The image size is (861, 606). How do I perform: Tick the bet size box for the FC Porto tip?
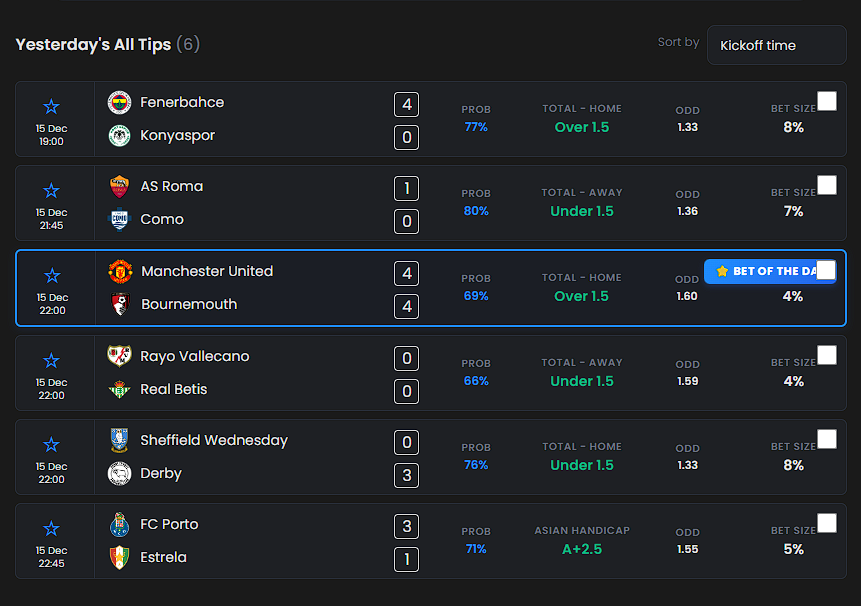(x=827, y=523)
